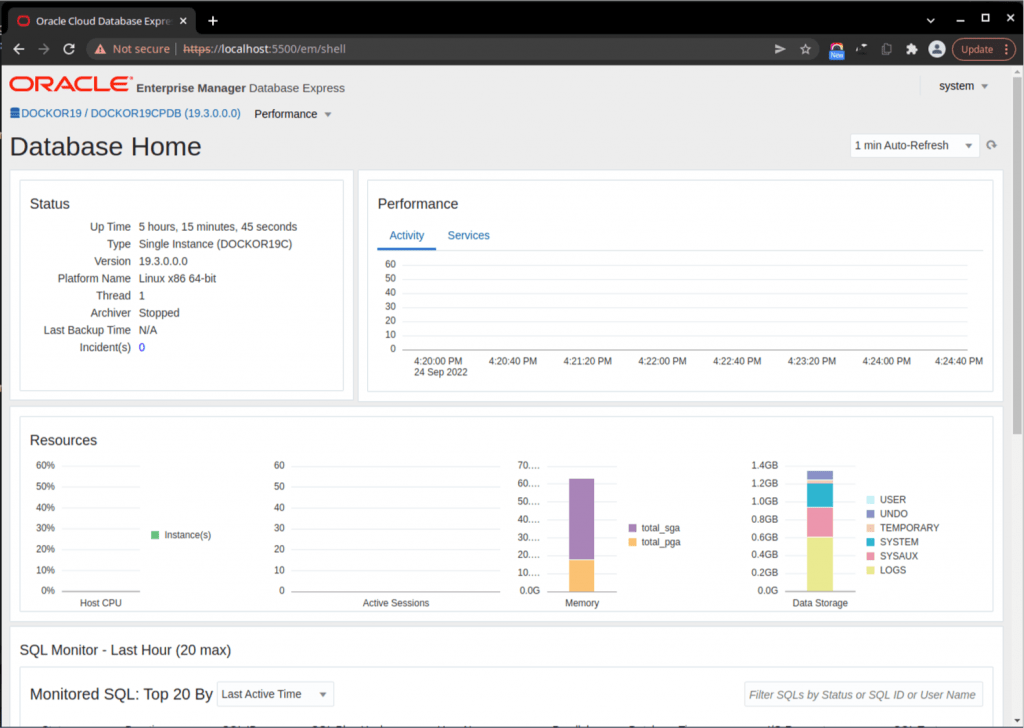Image resolution: width=1024 pixels, height=728 pixels.
Task: Click the page vertical scrollbar
Action: coord(1016,255)
